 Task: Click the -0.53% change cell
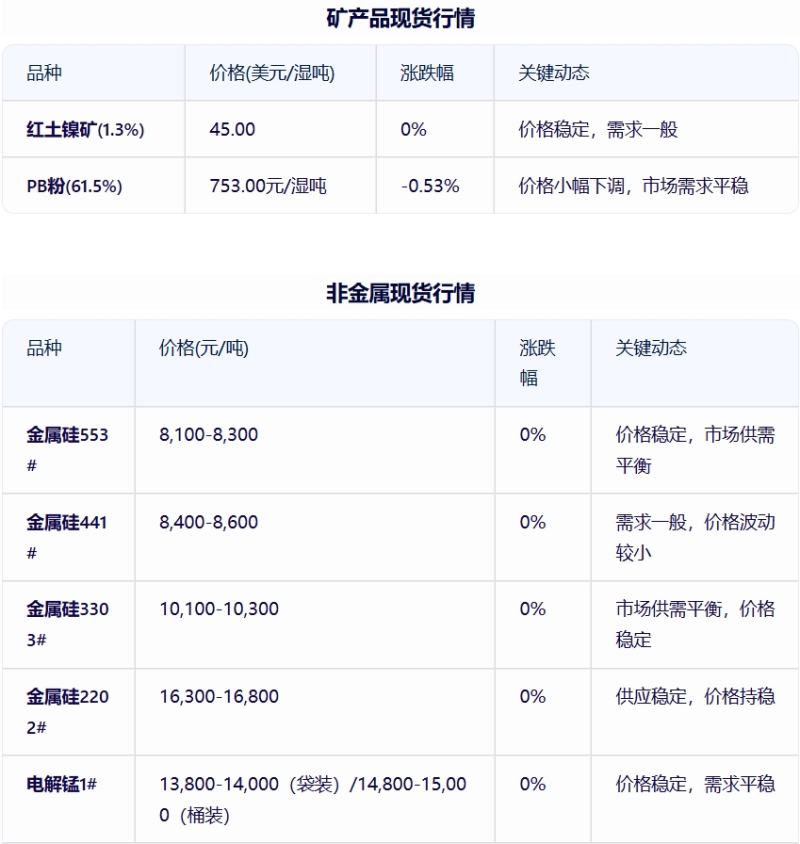(x=430, y=186)
